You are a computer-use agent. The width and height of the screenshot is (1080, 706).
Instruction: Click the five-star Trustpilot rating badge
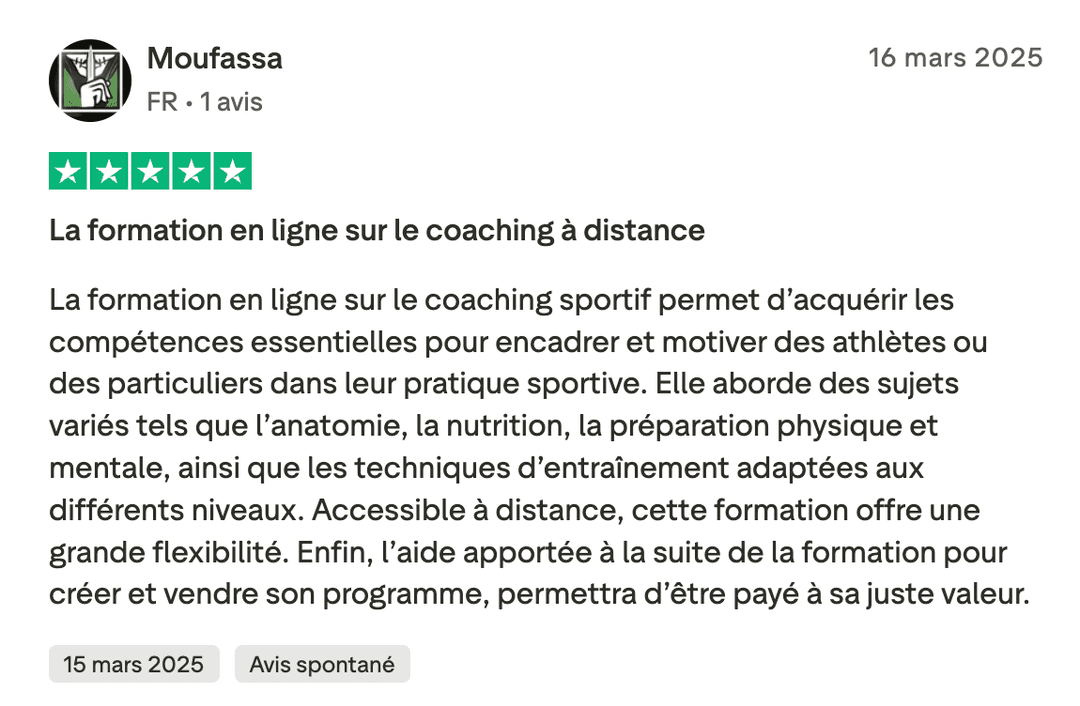point(150,170)
